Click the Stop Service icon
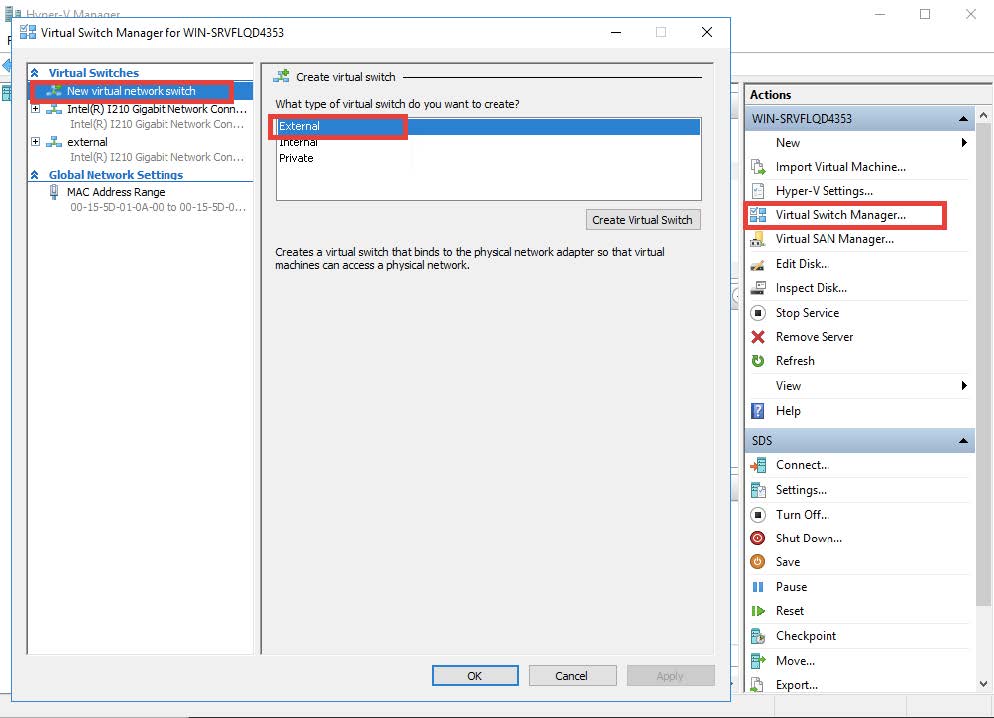This screenshot has height=718, width=994. pos(758,313)
